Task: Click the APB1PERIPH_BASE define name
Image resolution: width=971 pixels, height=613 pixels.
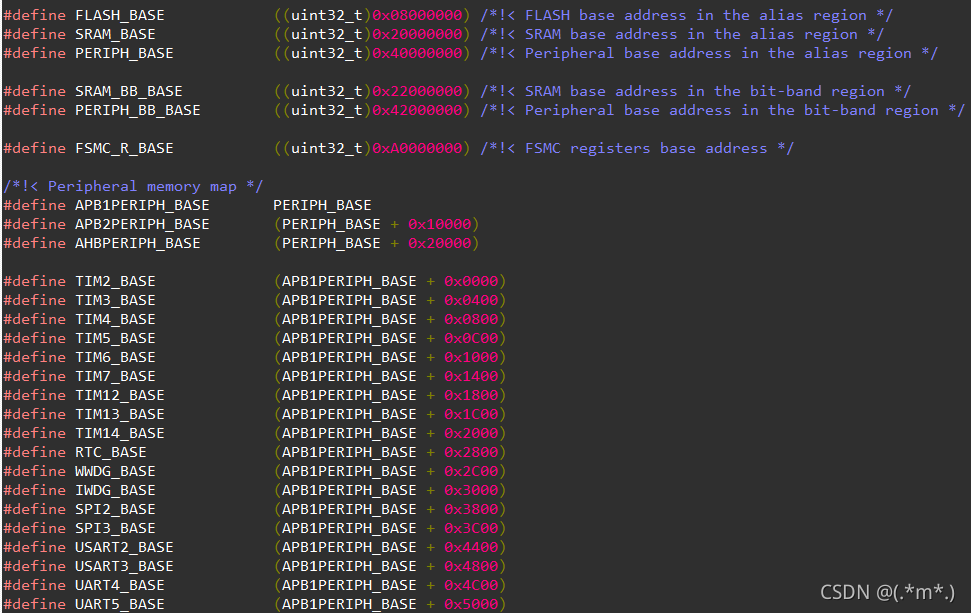Action: [142, 206]
